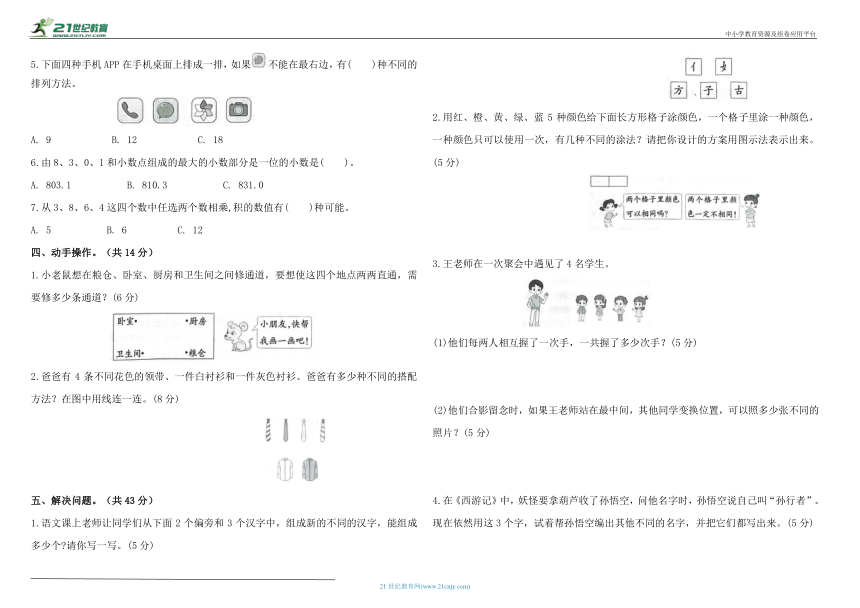
Task: Select answer option B. 6 for question 7
Action: tap(117, 230)
